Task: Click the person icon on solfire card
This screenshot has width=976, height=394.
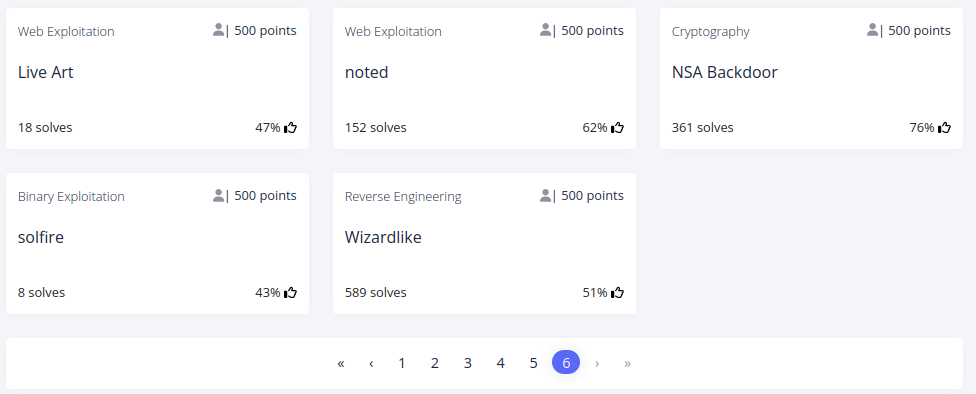Action: click(218, 195)
